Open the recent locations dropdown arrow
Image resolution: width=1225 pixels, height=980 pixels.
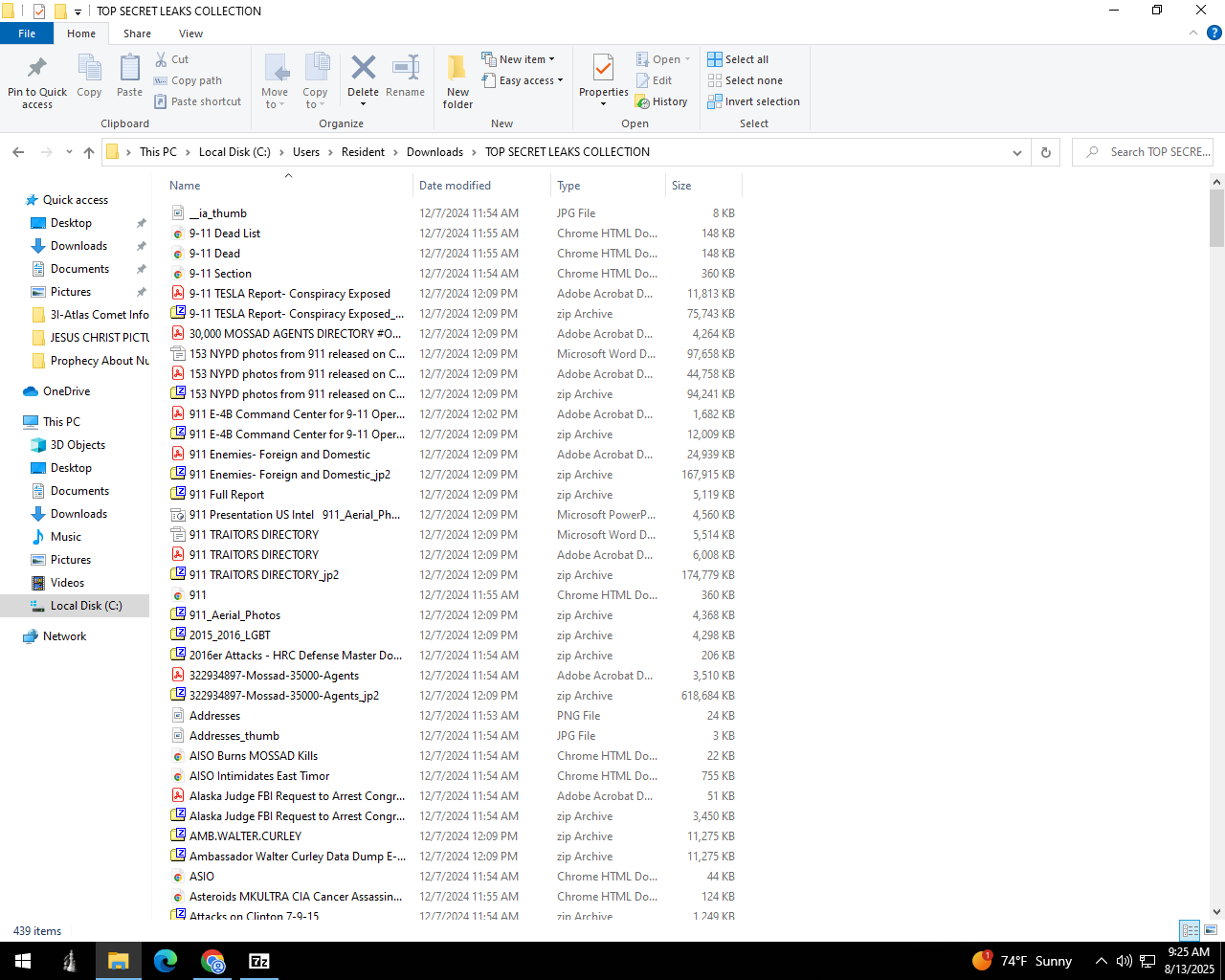pos(69,152)
